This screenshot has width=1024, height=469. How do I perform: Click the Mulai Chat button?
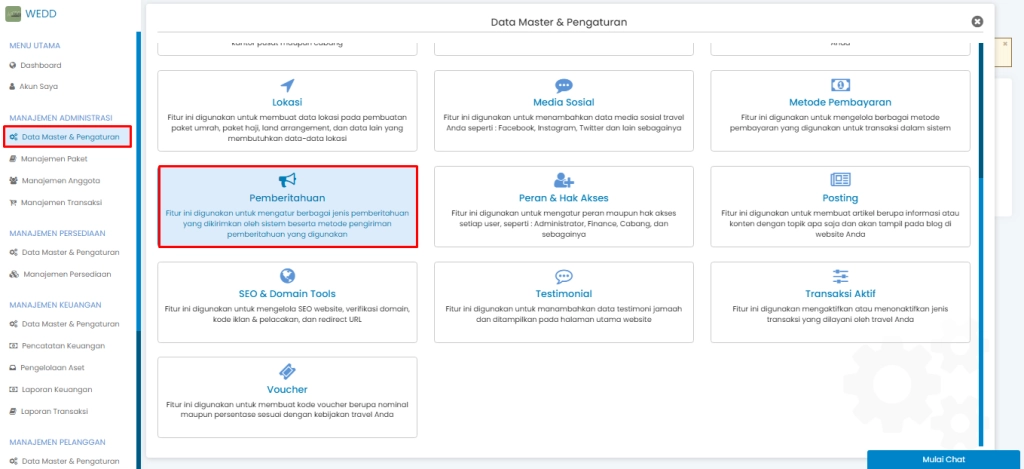click(x=943, y=459)
